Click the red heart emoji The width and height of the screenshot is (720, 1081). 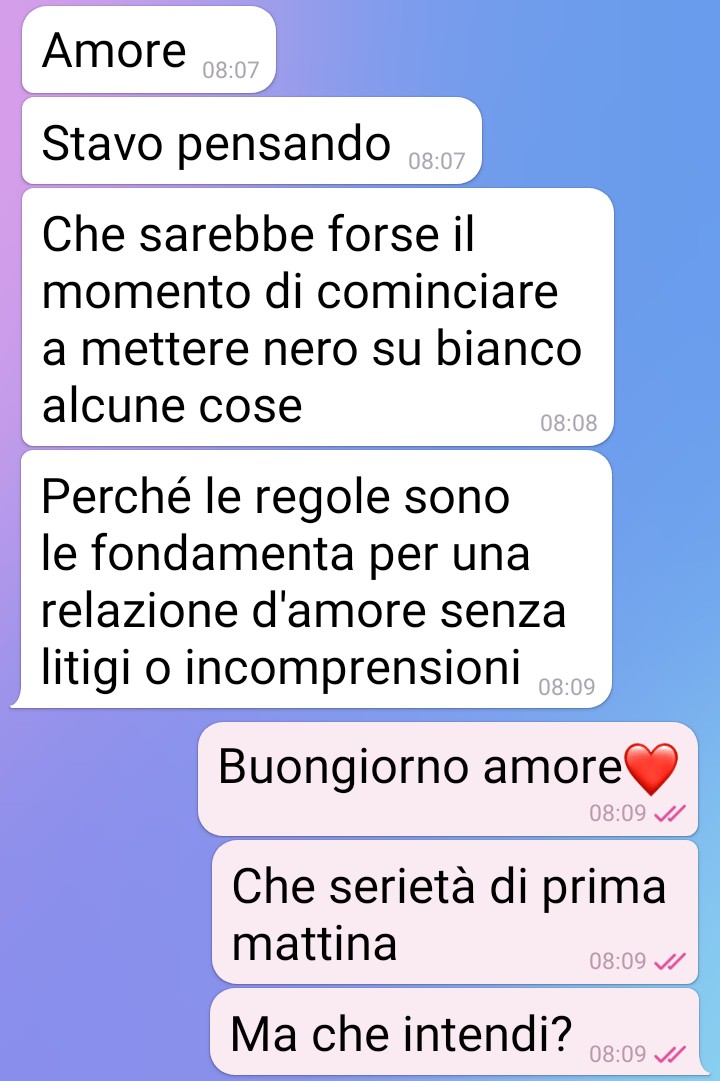click(650, 769)
